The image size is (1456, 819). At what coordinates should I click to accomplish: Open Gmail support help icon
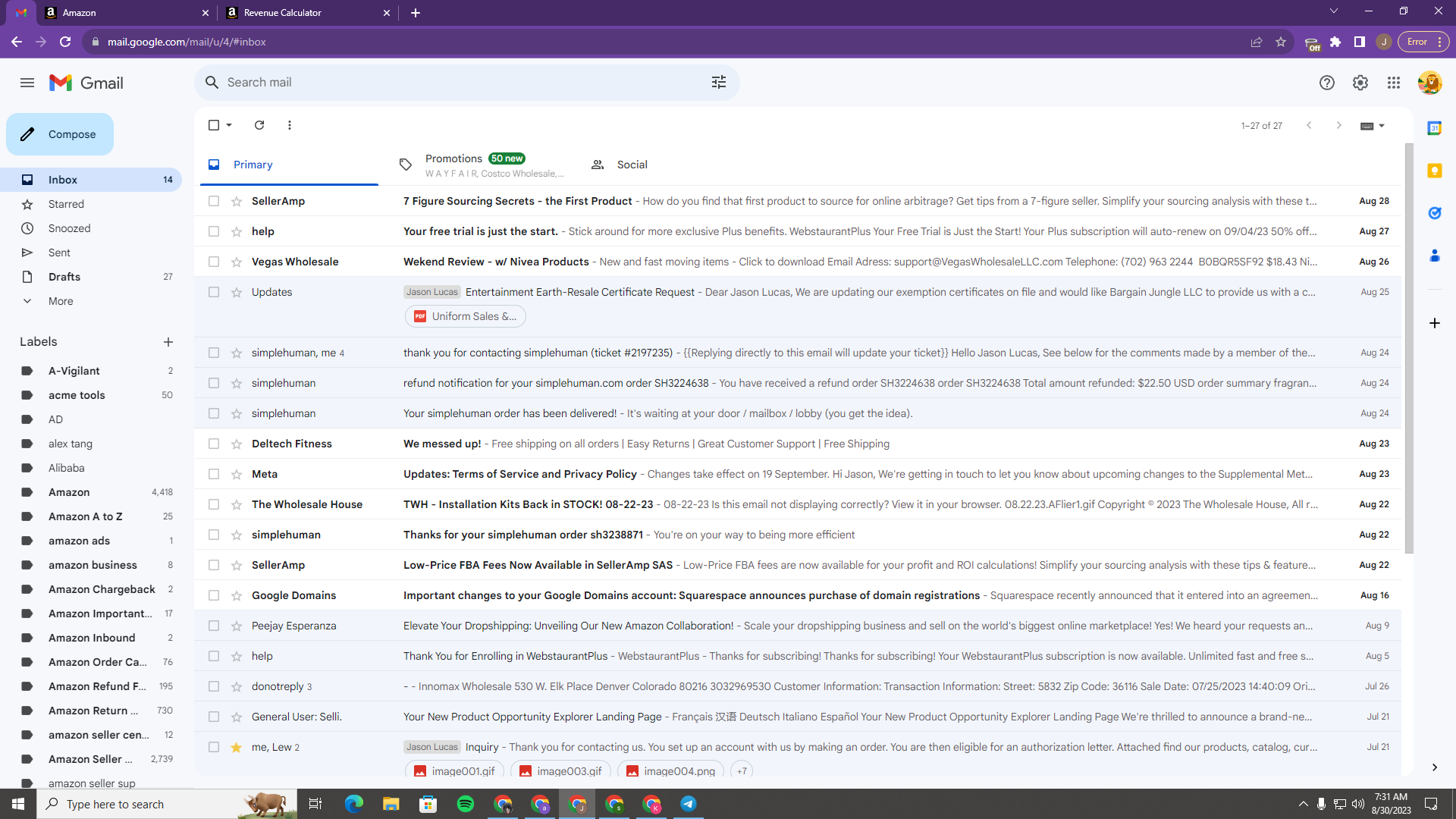click(1327, 83)
